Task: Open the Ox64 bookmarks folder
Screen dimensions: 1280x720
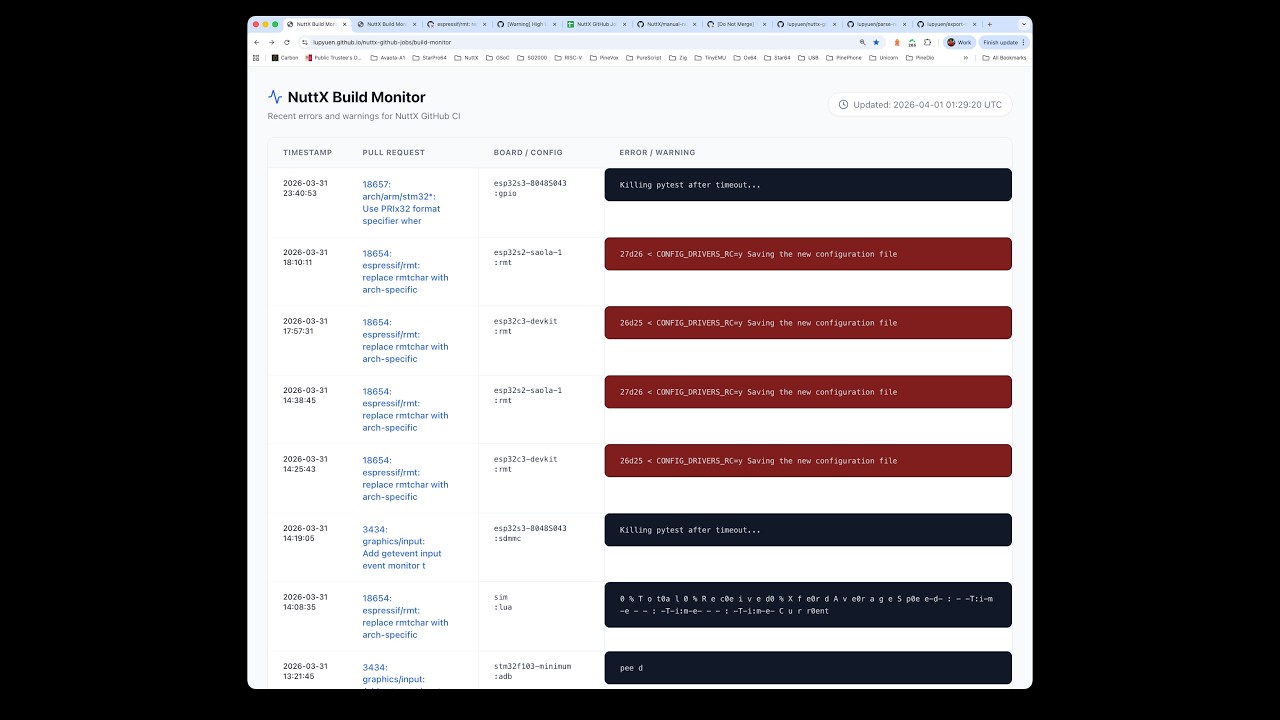Action: [745, 58]
